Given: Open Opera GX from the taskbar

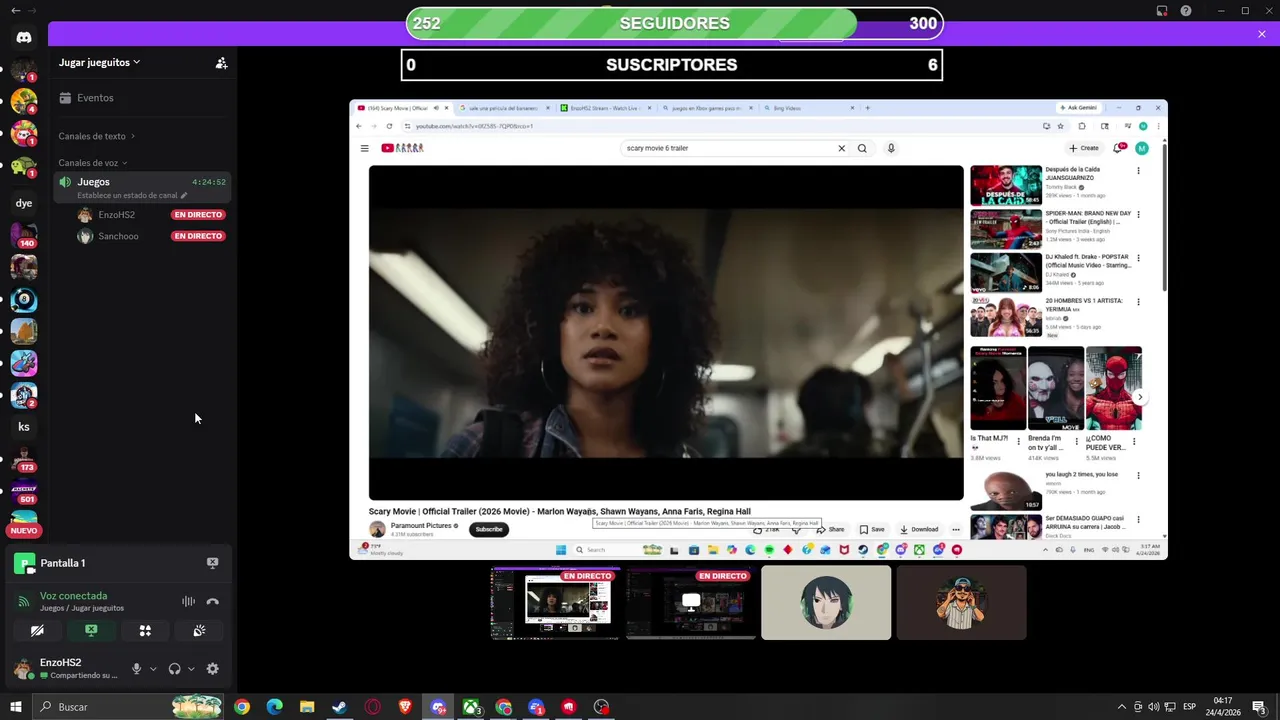Looking at the screenshot, I should tap(373, 707).
